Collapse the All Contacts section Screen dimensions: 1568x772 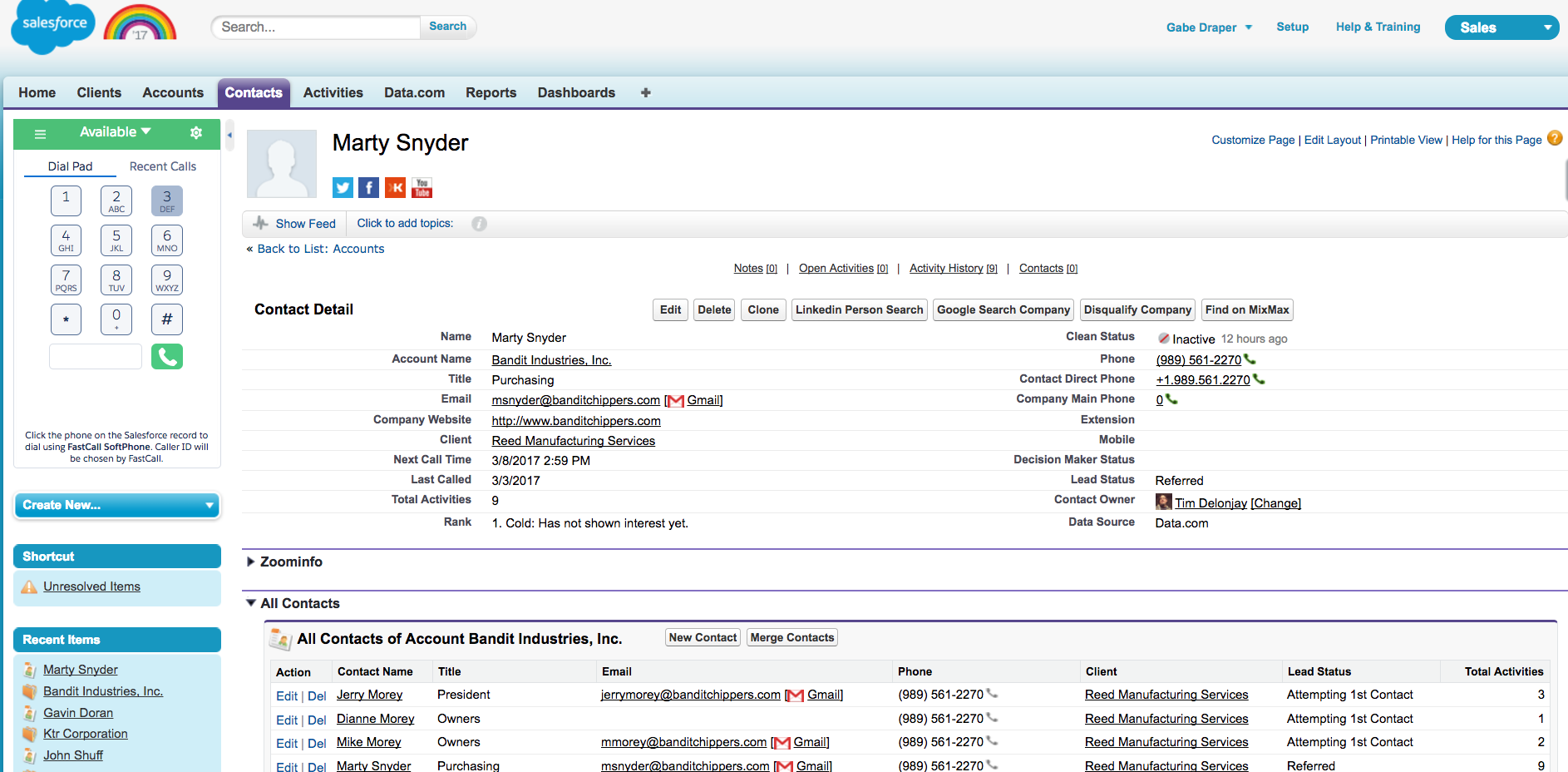[251, 603]
